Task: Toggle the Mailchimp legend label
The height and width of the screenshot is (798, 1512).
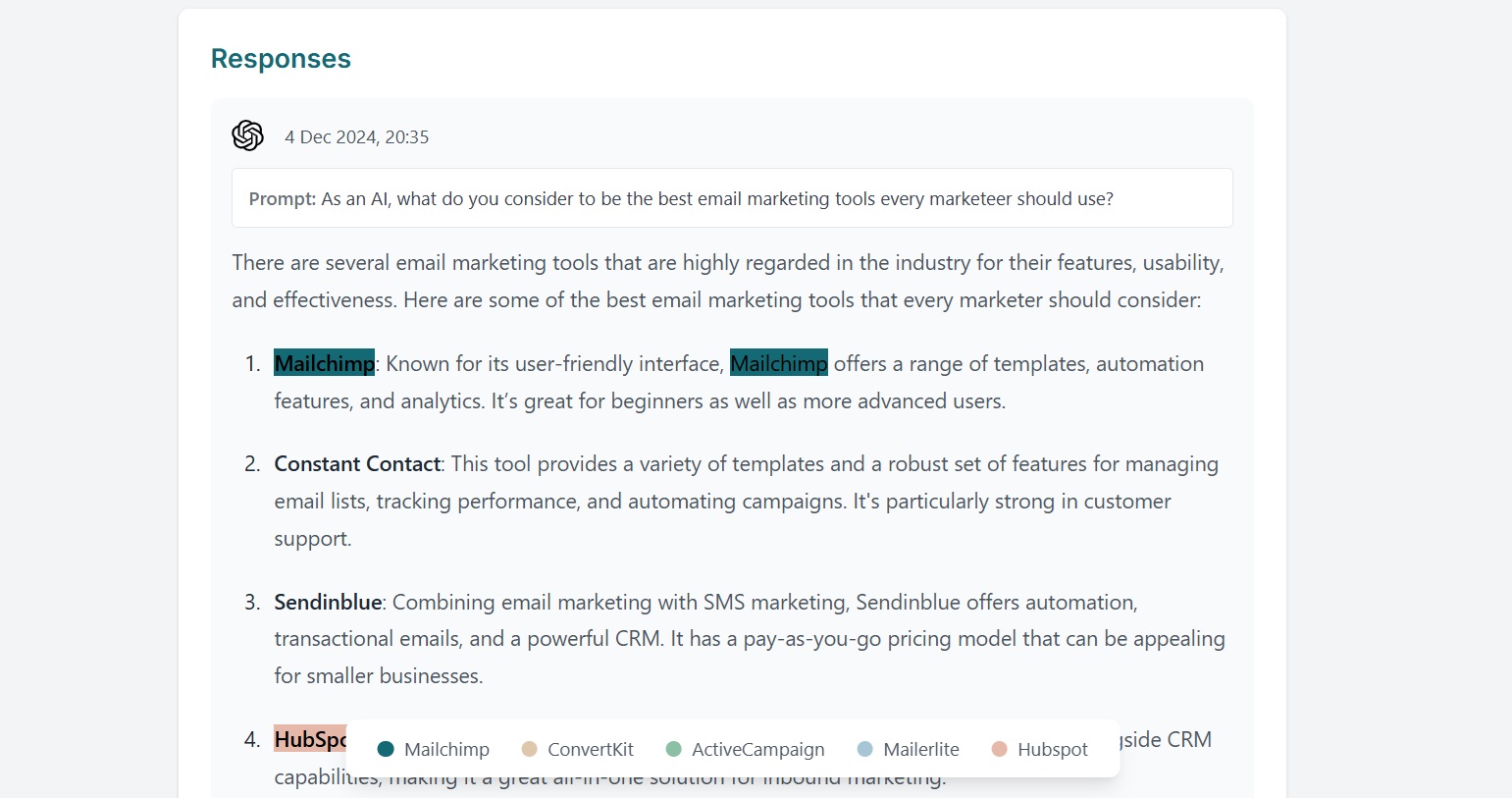Action: coord(446,750)
